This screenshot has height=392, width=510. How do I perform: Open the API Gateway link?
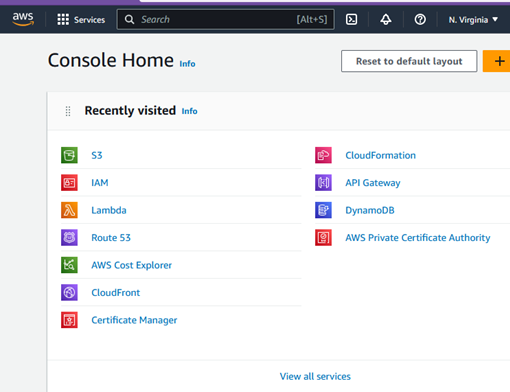373,183
